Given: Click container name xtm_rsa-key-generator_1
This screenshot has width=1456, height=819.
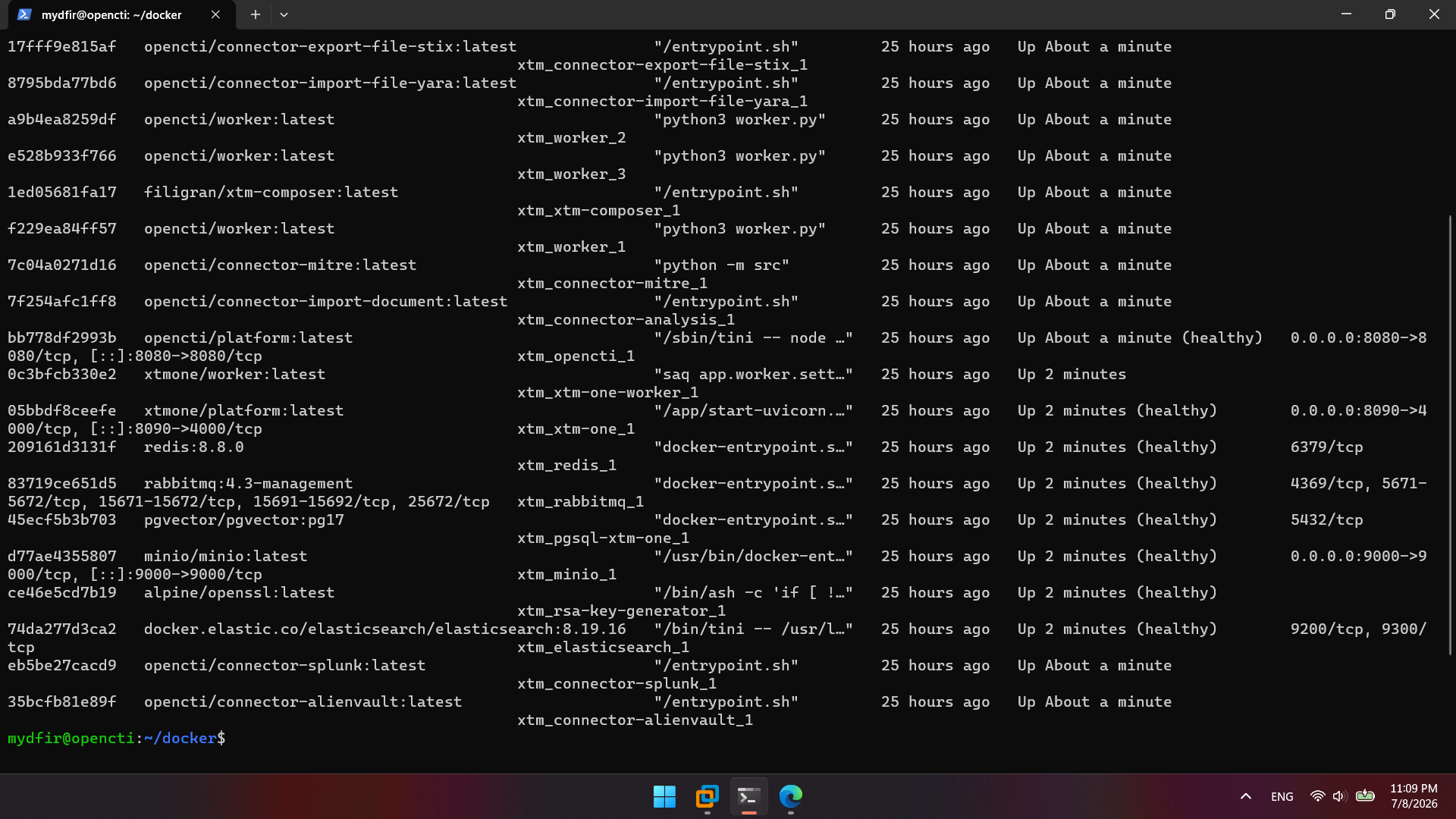Looking at the screenshot, I should [622, 610].
